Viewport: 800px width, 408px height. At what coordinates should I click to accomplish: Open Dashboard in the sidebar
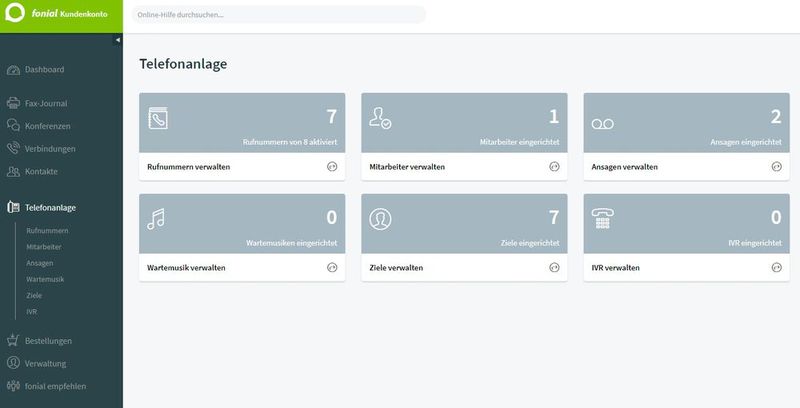44,69
